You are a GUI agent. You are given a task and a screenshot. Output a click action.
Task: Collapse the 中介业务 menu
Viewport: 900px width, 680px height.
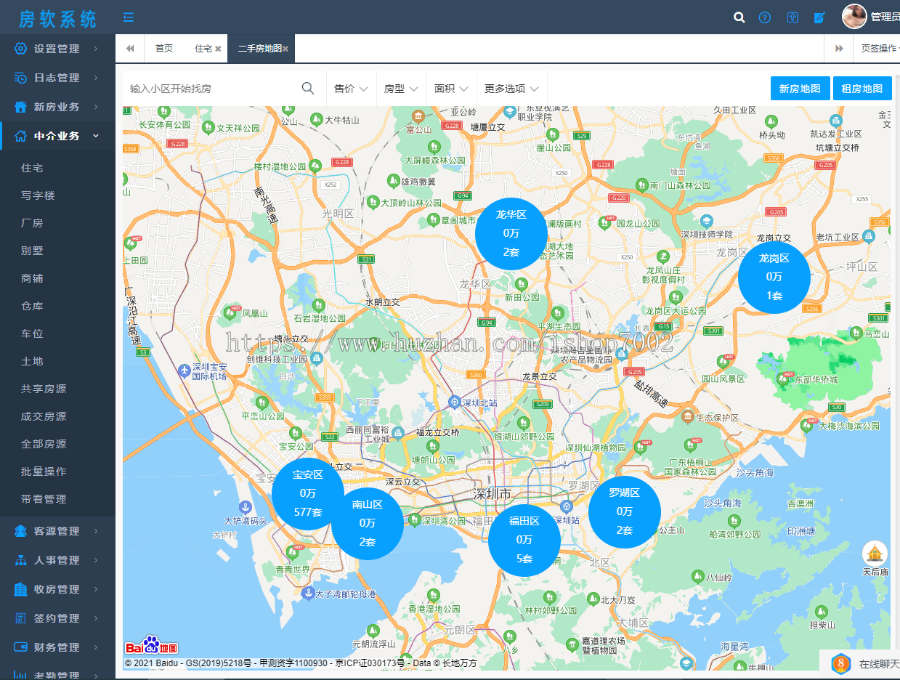pyautogui.click(x=57, y=136)
